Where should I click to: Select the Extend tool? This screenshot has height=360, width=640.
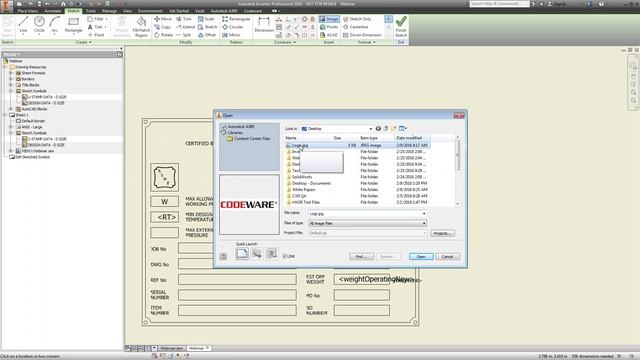(185, 27)
